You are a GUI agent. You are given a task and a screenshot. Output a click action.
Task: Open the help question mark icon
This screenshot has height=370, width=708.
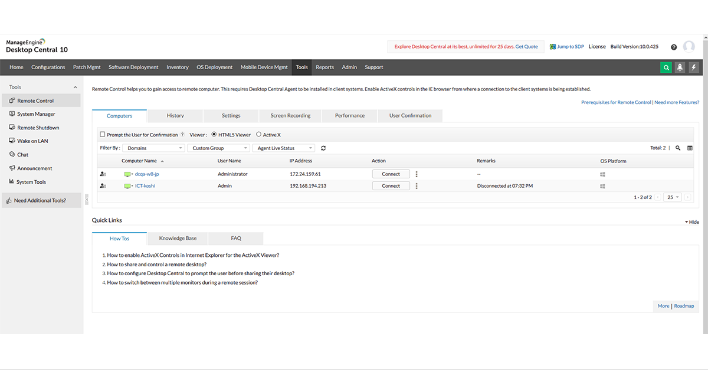tap(673, 47)
